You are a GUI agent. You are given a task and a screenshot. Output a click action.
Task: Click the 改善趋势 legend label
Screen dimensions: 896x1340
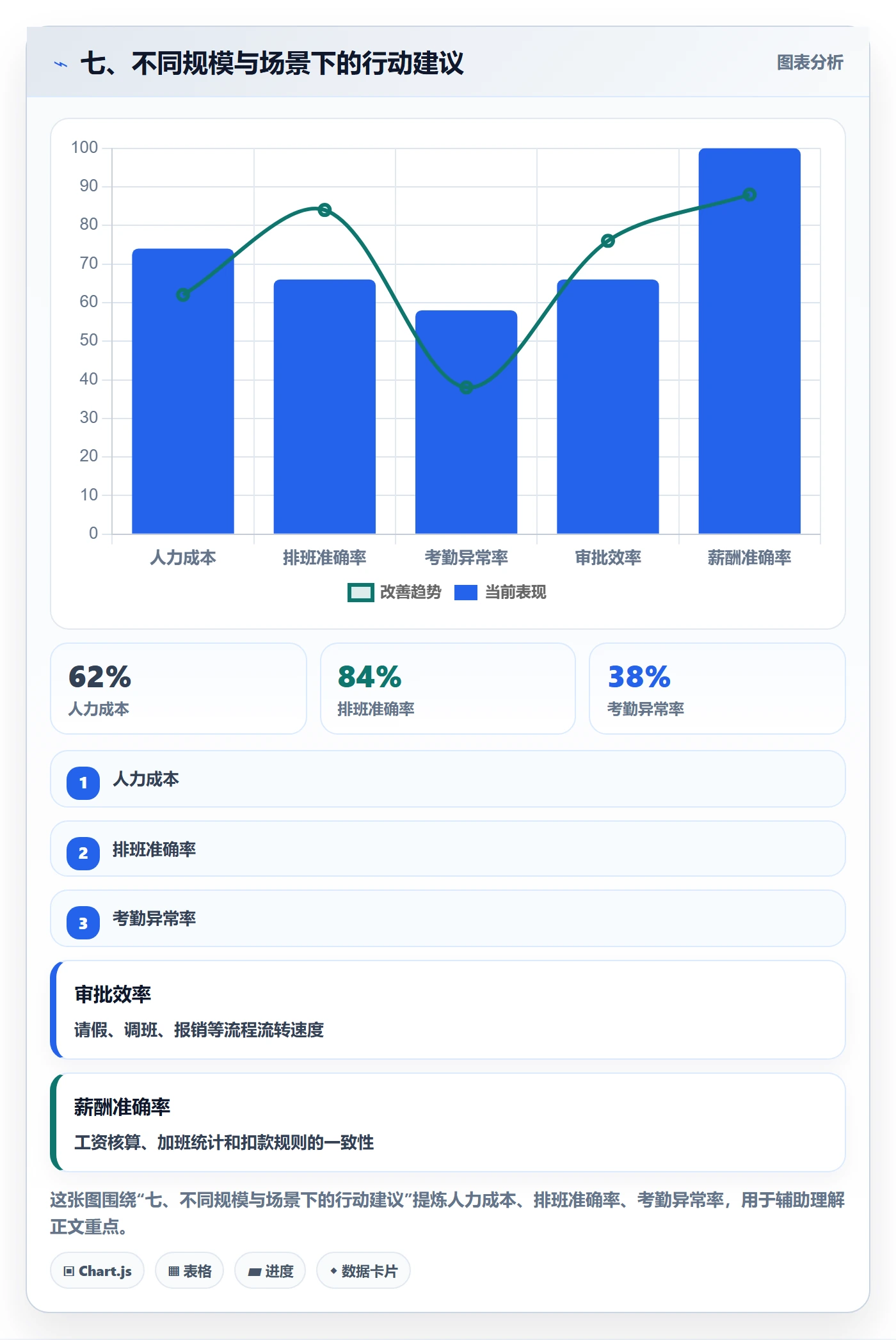[411, 593]
